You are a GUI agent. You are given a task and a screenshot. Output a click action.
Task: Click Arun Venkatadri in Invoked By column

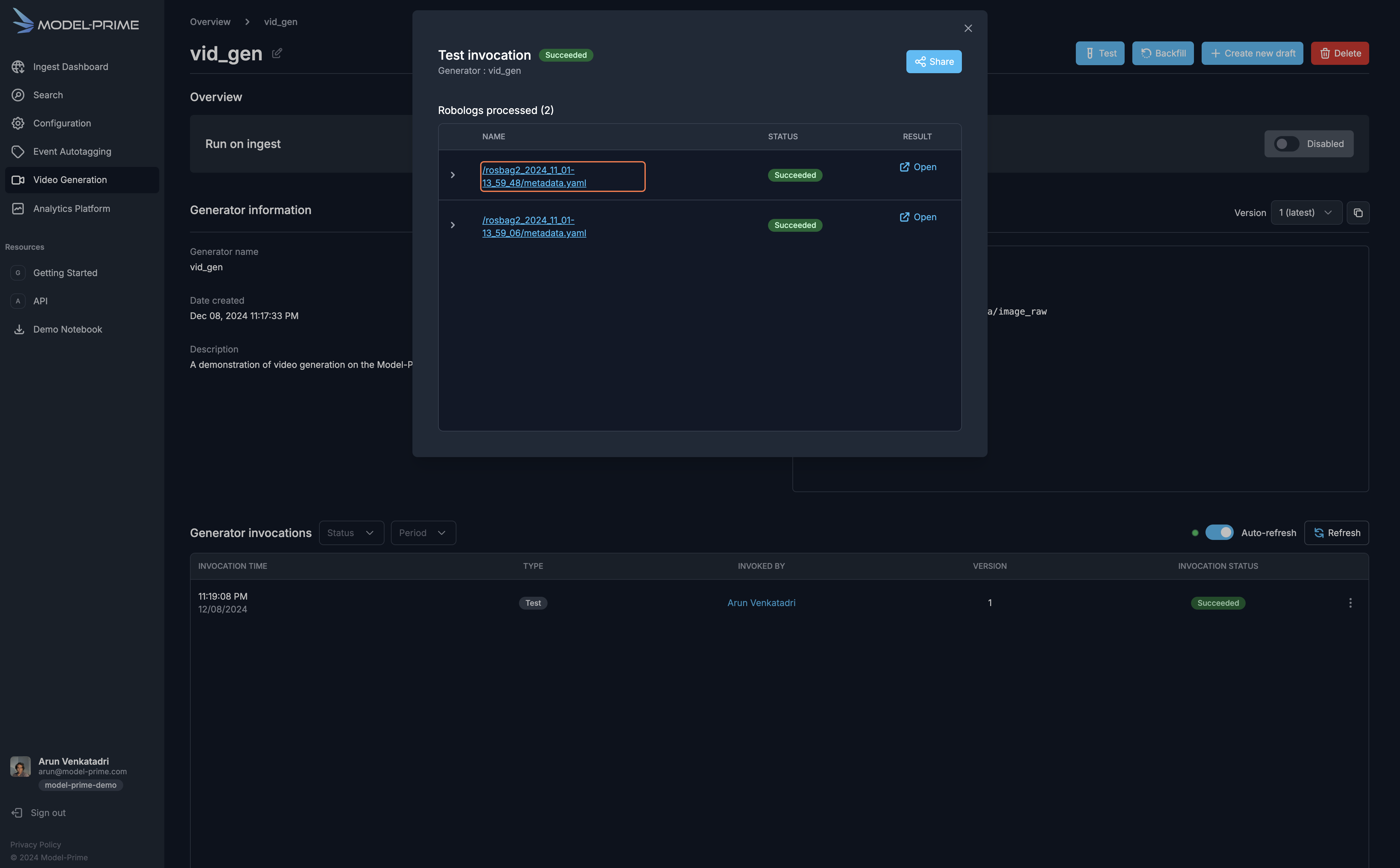click(761, 603)
